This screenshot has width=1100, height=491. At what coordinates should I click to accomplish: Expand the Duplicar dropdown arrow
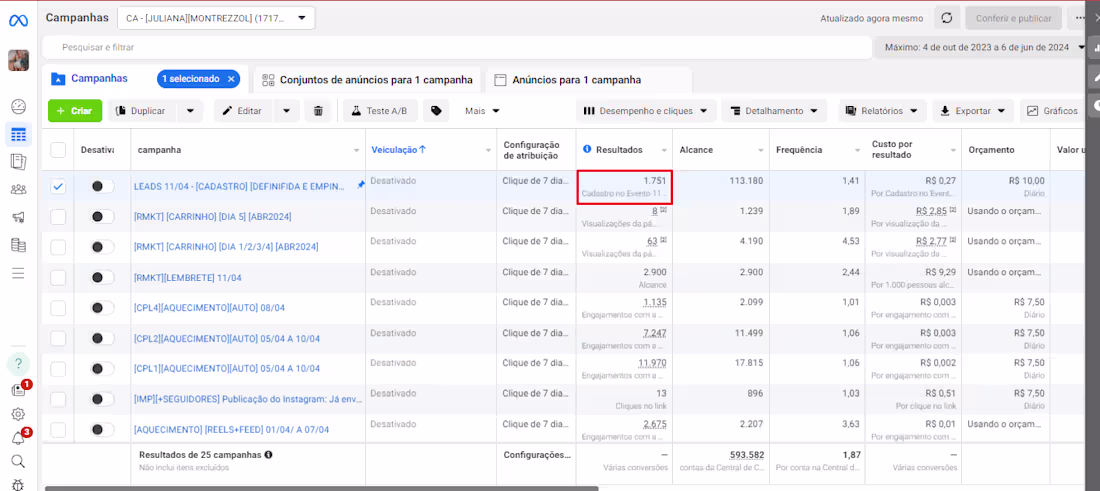coord(189,111)
